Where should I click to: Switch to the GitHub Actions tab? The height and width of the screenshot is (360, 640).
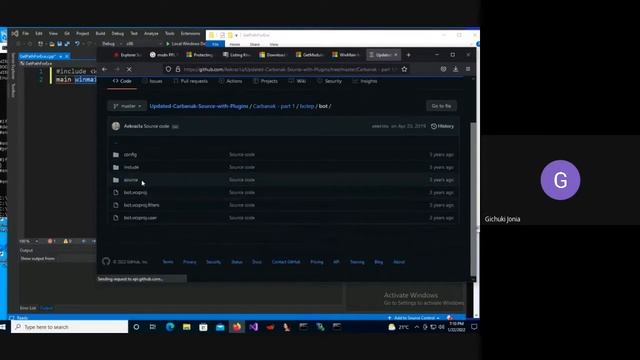point(230,81)
